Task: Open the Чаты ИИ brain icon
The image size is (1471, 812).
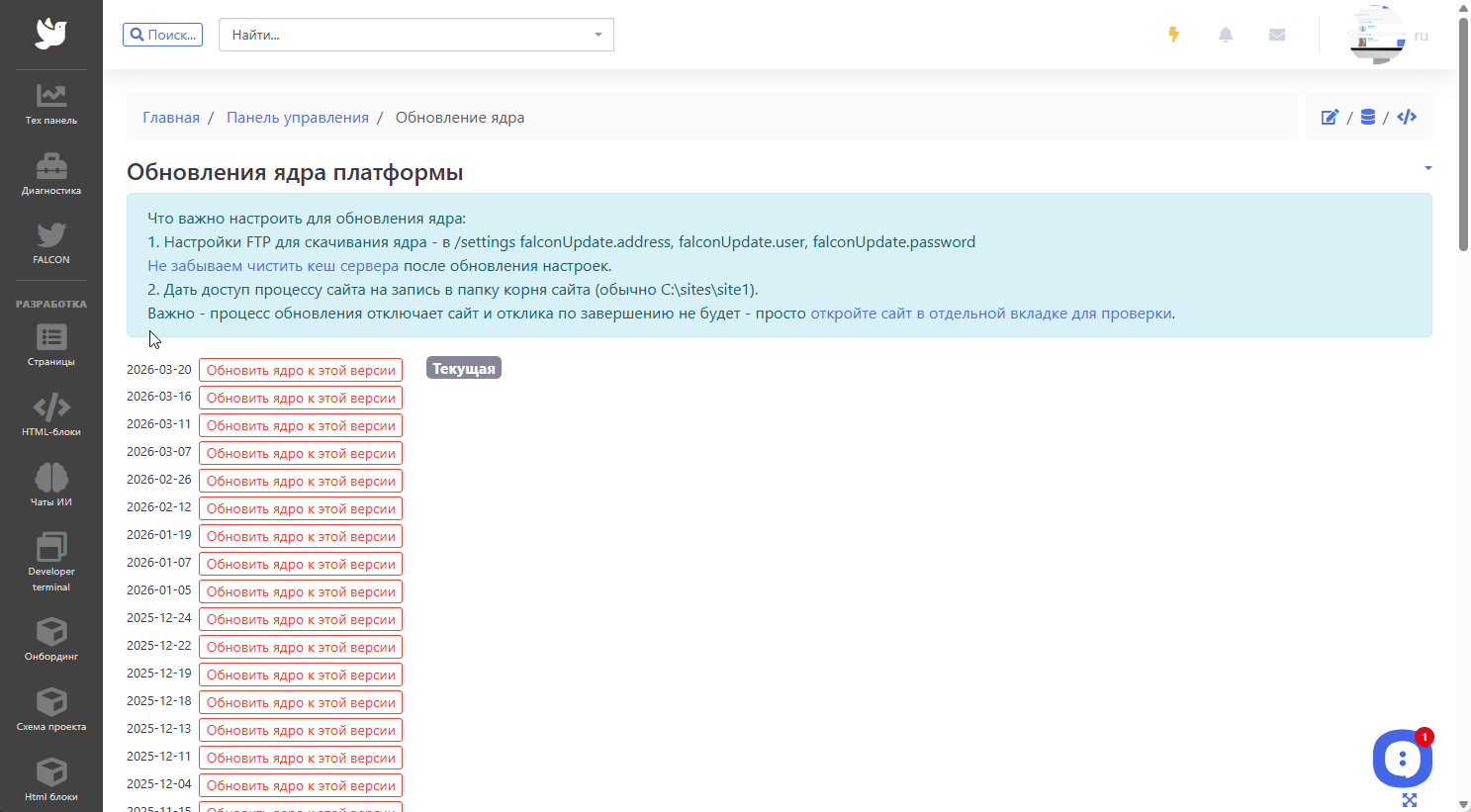Action: point(51,486)
